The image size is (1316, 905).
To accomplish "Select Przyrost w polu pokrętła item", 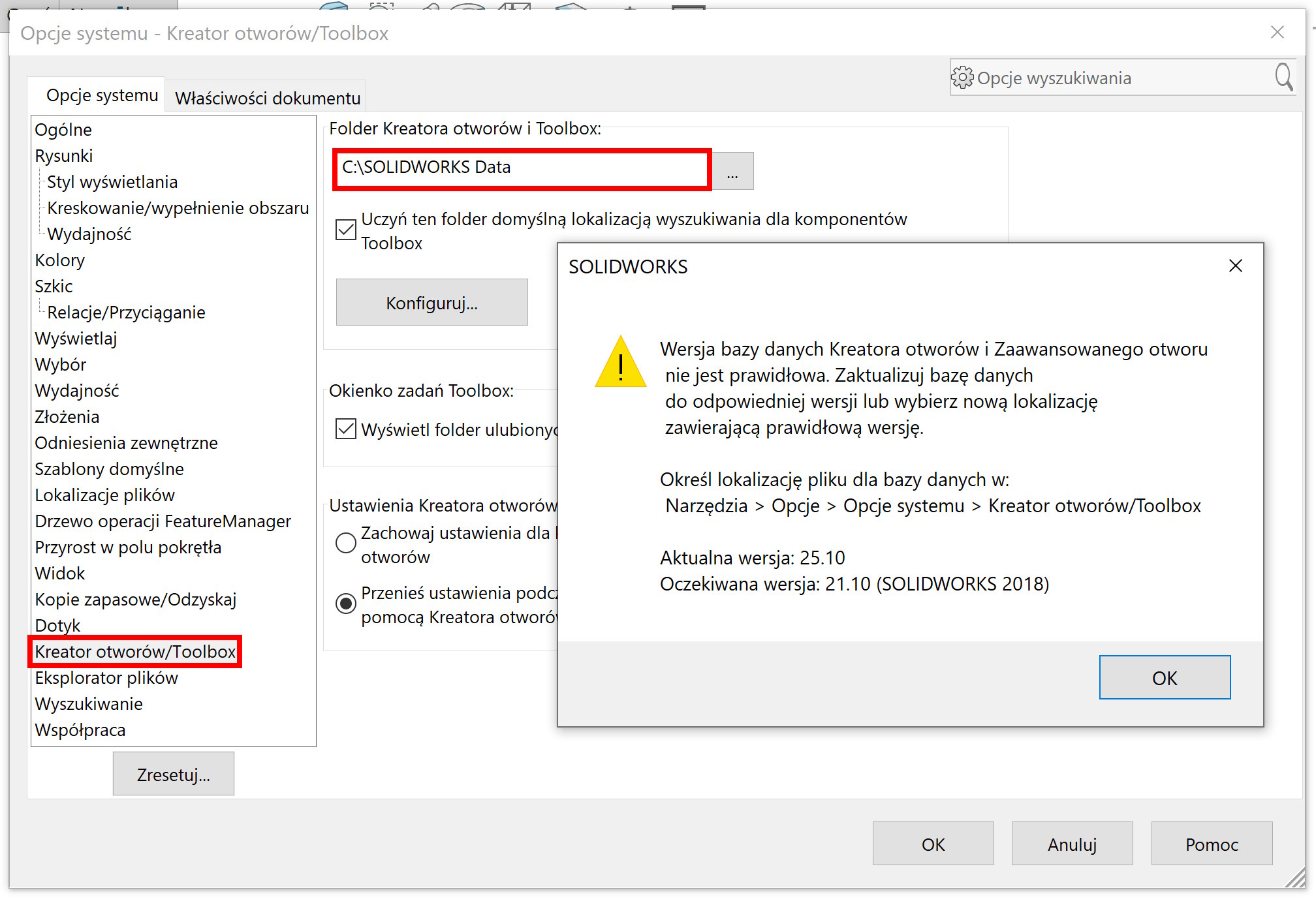I will coord(129,547).
